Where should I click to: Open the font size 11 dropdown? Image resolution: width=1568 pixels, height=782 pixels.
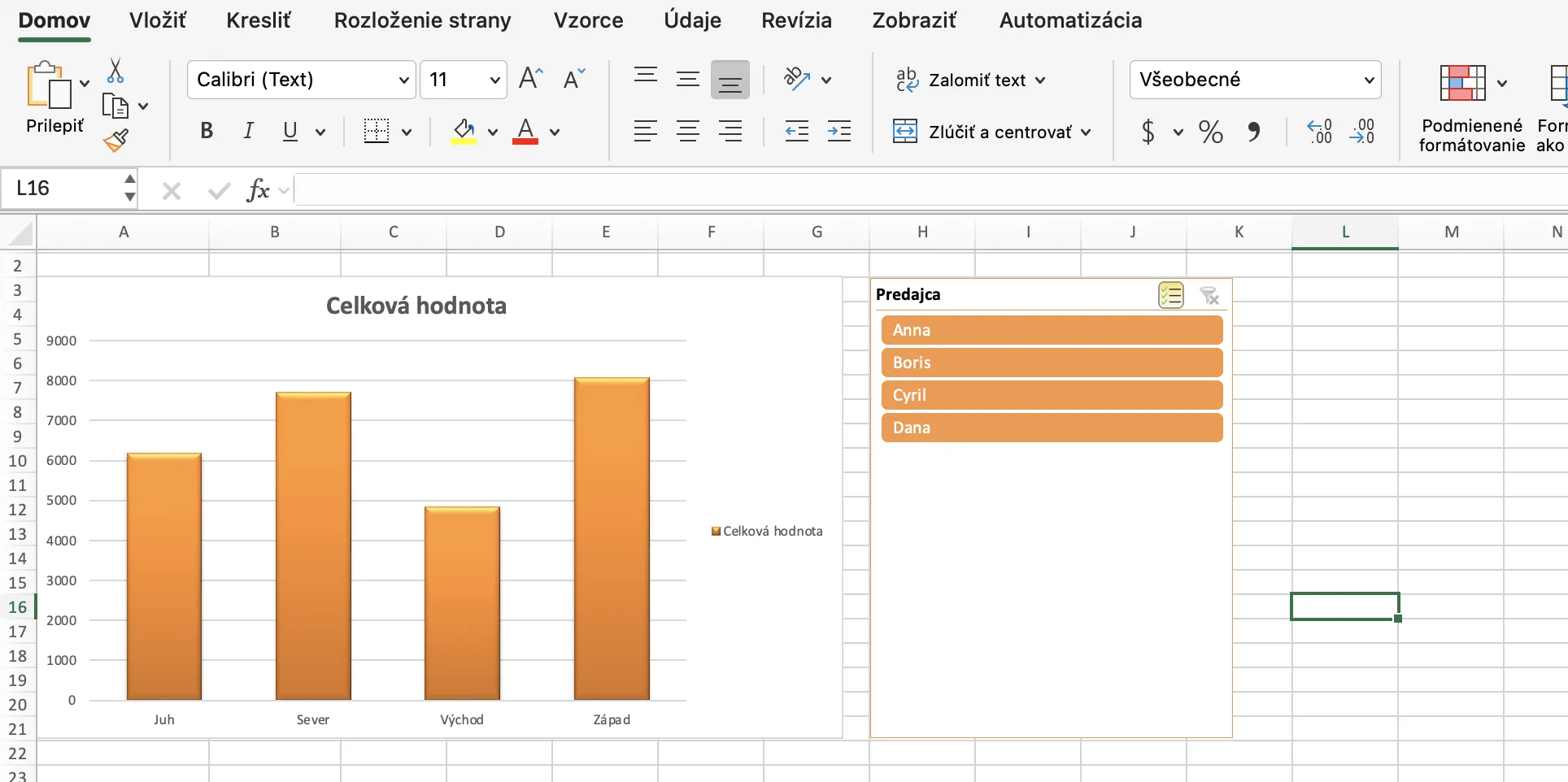(494, 80)
